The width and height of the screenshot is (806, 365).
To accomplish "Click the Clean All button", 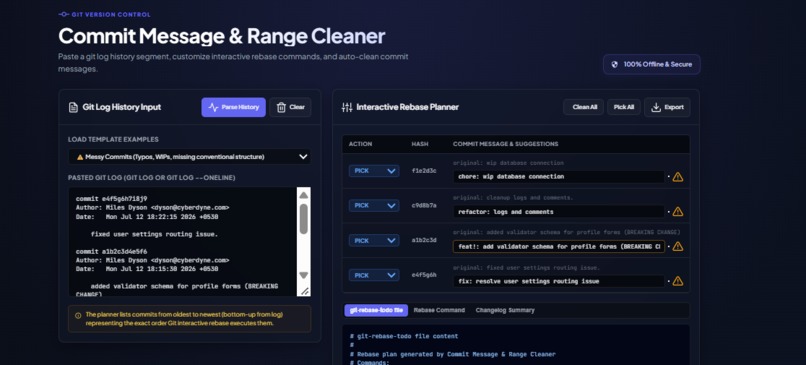I will 583,107.
